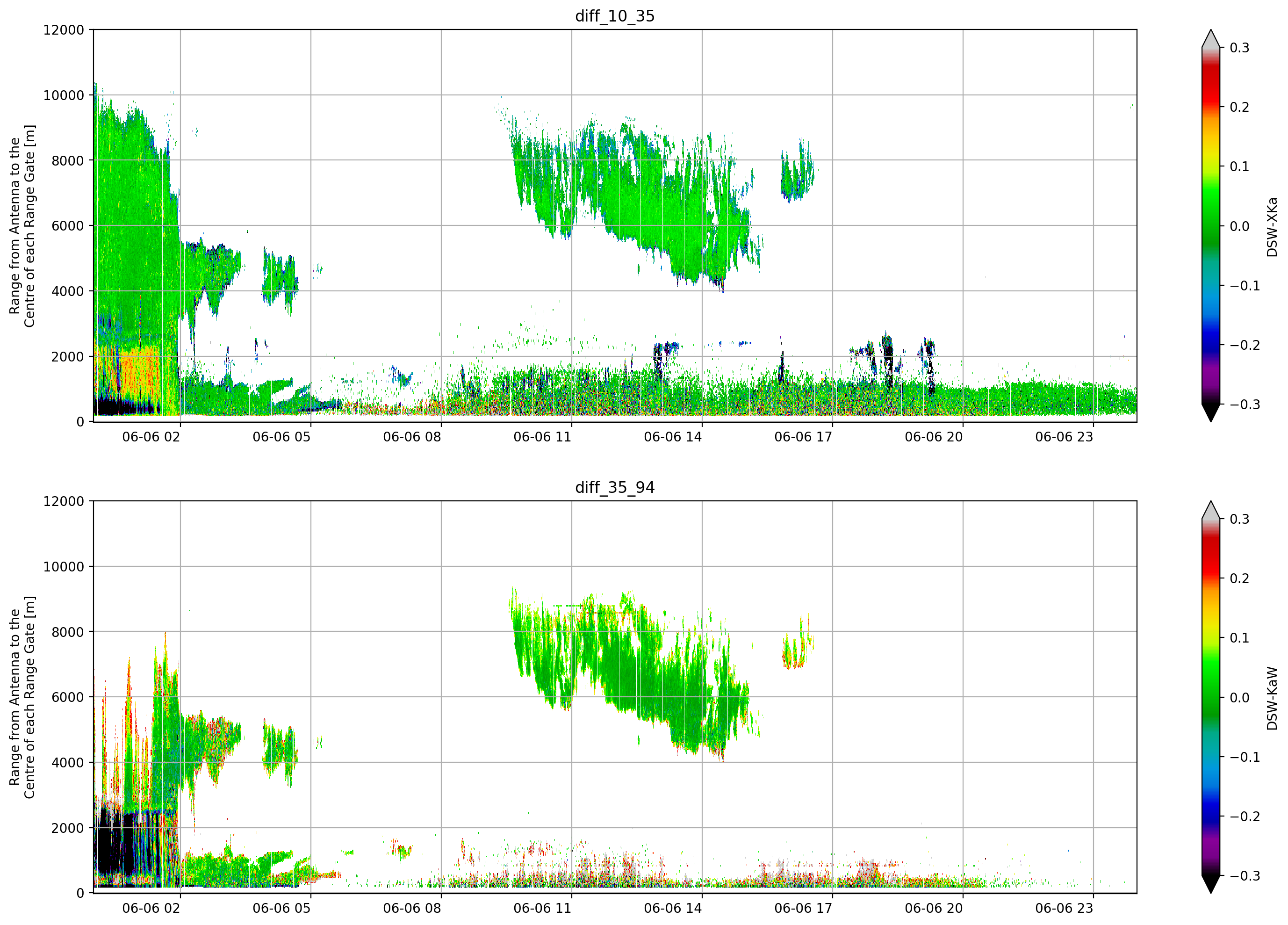
Task: Click the gray upper extend arrow of DSW-KaW colorbar
Action: coord(1211,511)
